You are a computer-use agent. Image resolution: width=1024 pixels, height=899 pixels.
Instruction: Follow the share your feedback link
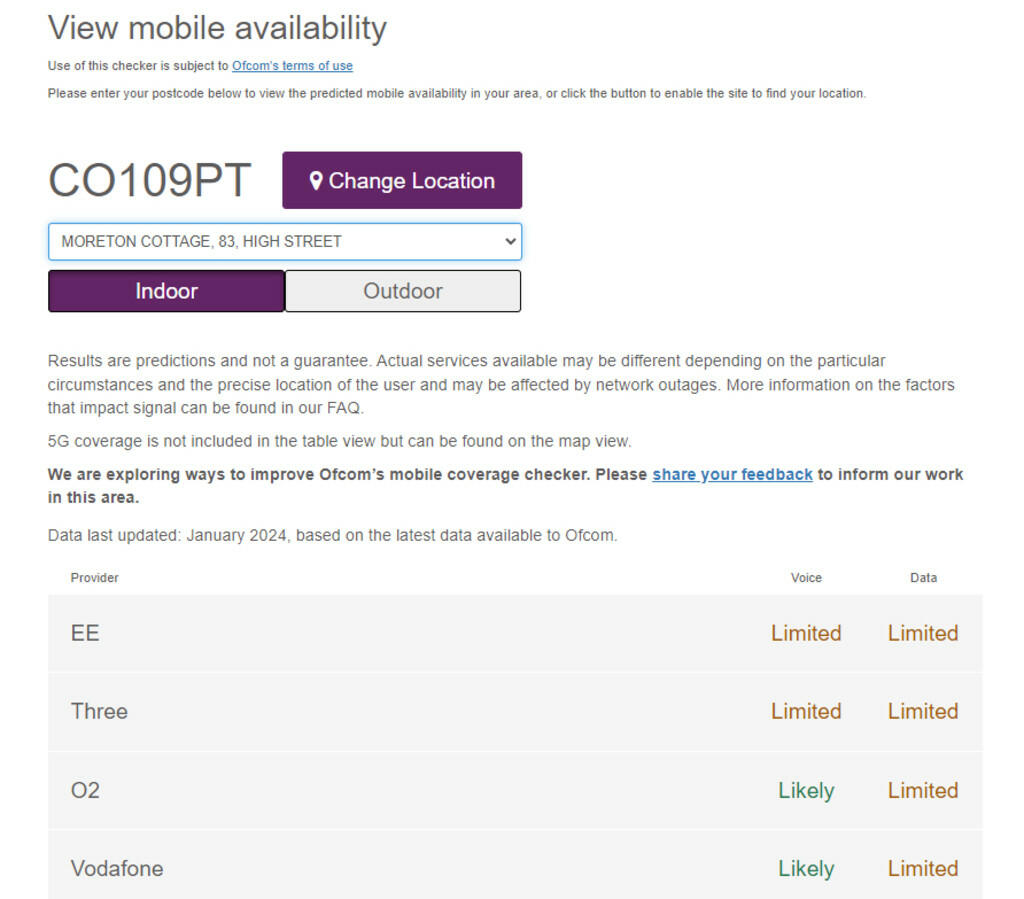[x=732, y=474]
